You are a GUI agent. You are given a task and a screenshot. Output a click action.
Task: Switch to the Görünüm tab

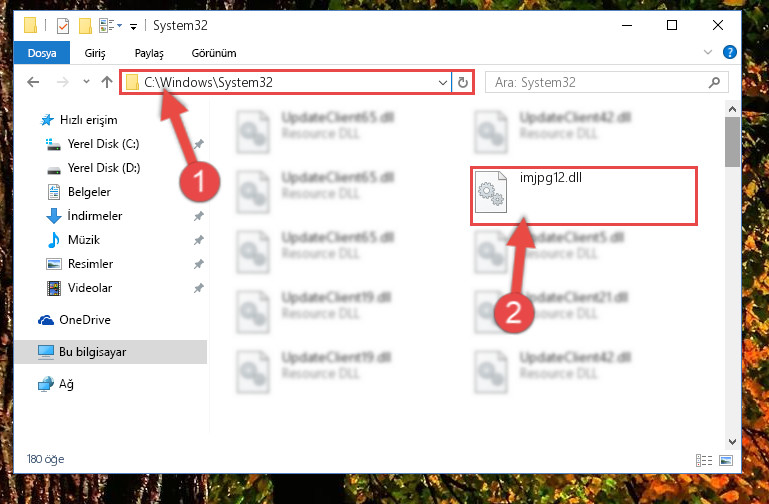pos(214,53)
